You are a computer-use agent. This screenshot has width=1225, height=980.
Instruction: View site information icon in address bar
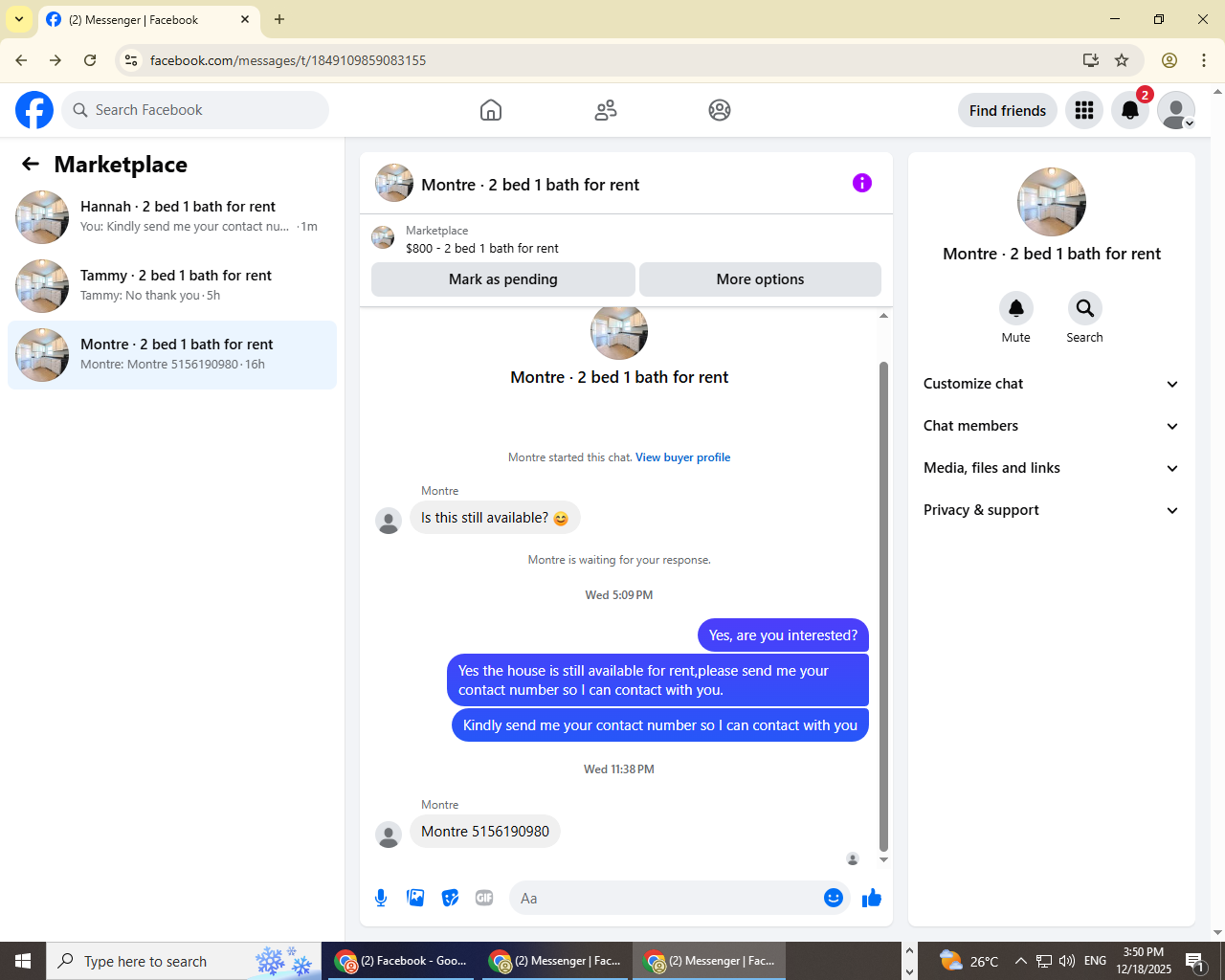tap(131, 60)
